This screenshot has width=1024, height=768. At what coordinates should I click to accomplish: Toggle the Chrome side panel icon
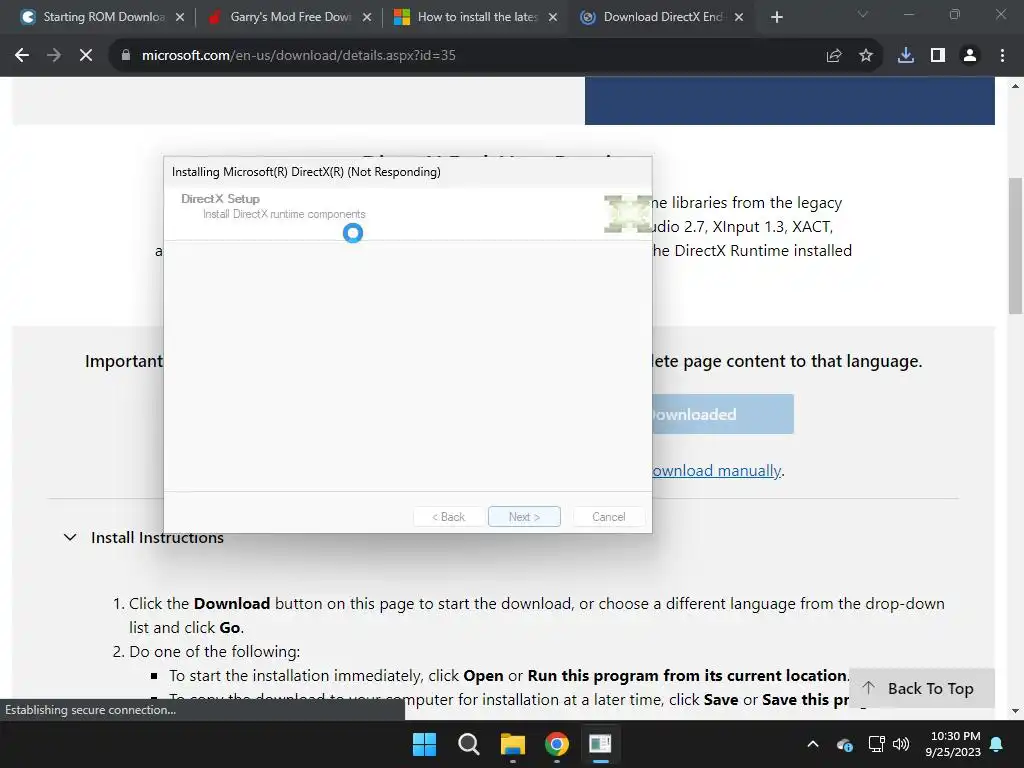[938, 56]
